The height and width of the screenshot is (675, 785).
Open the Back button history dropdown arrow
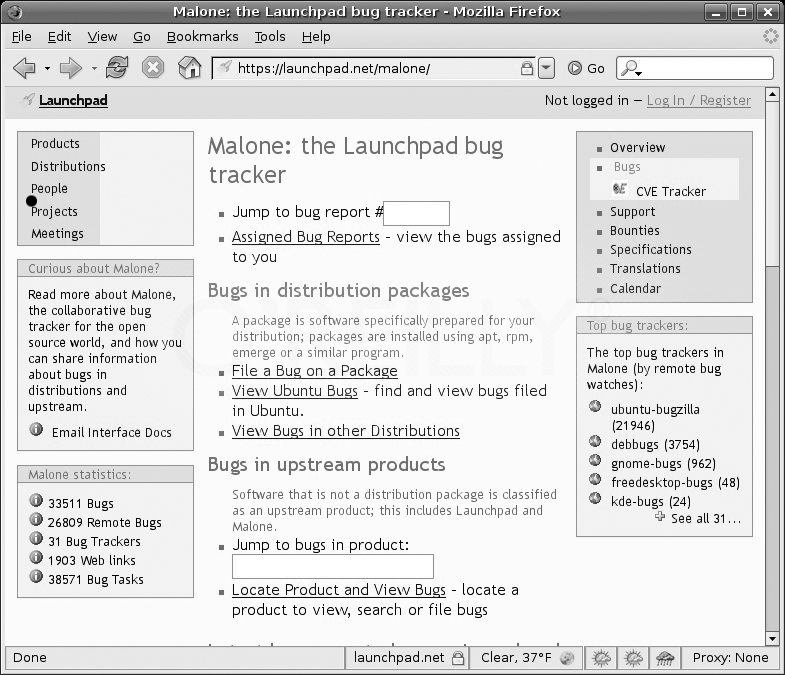[47, 68]
